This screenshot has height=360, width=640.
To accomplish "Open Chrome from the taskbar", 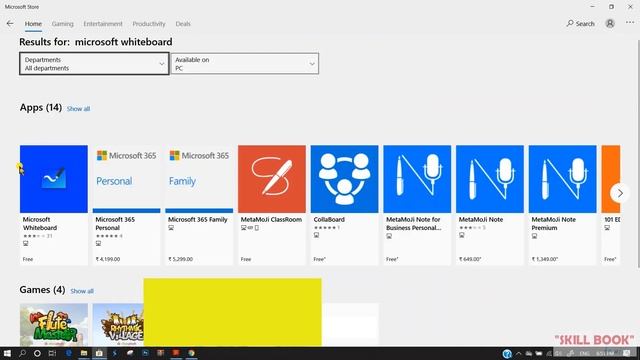I will click(191, 353).
